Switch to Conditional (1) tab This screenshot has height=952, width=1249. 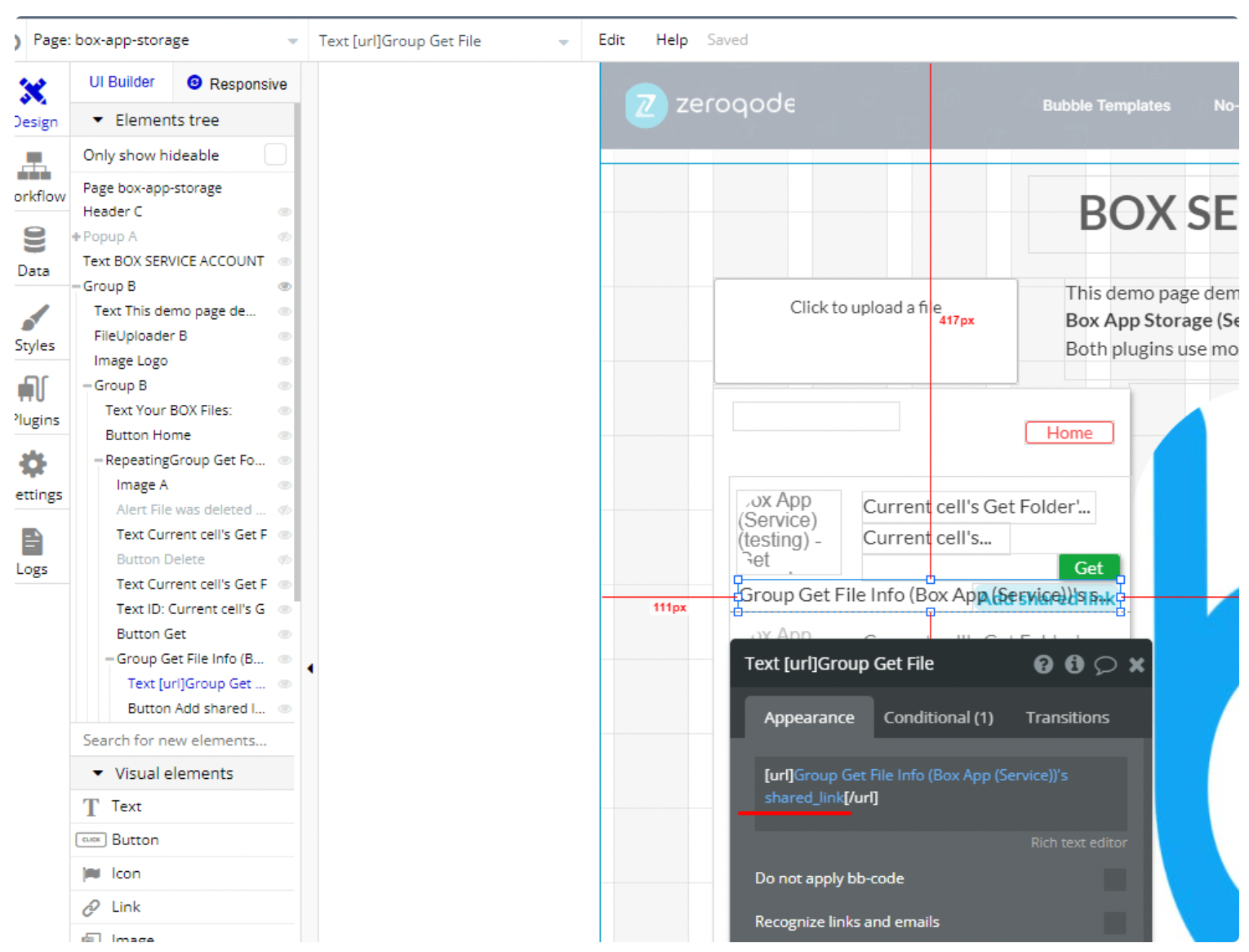pyautogui.click(x=938, y=718)
